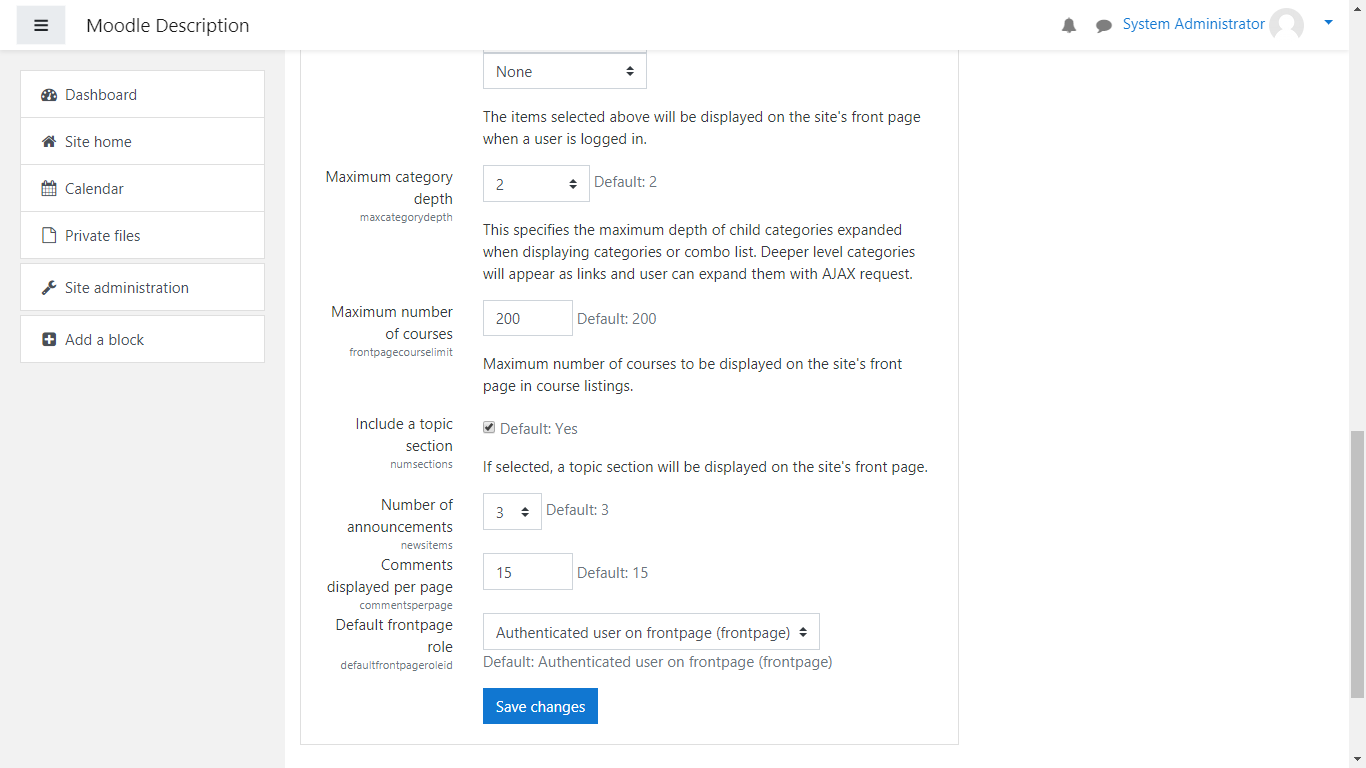Toggle the hamburger side panel button
Viewport: 1366px width, 768px height.
[41, 25]
